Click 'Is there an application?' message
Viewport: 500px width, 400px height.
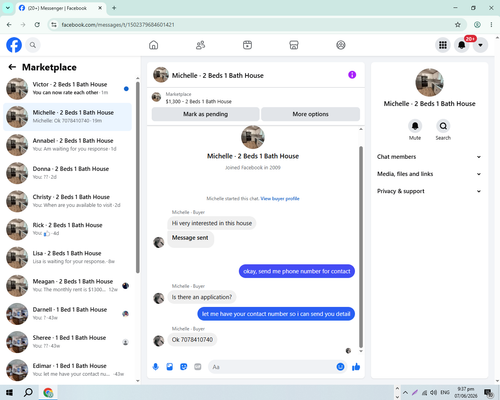[202, 297]
